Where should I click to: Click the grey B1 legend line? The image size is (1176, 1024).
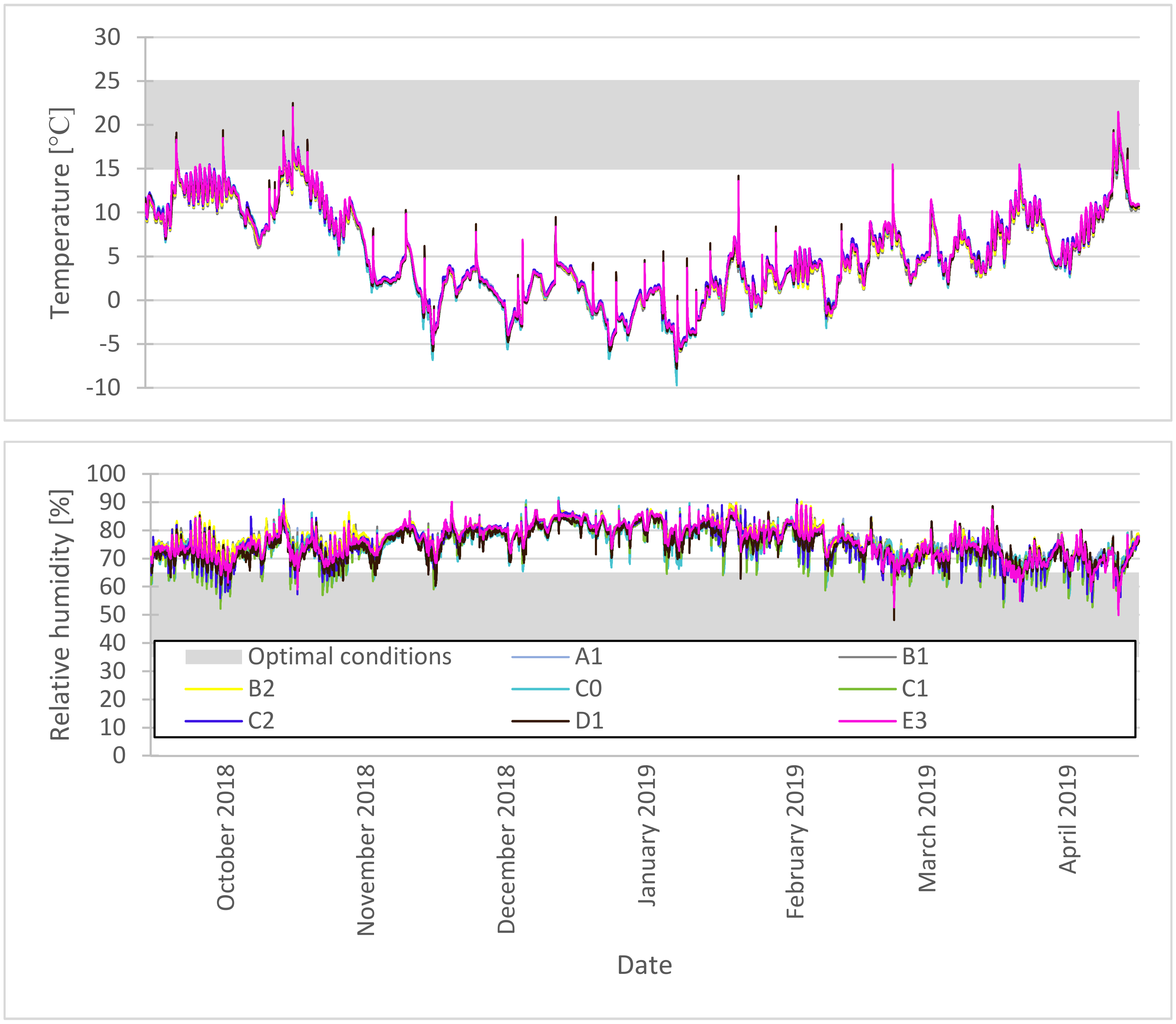[x=867, y=657]
